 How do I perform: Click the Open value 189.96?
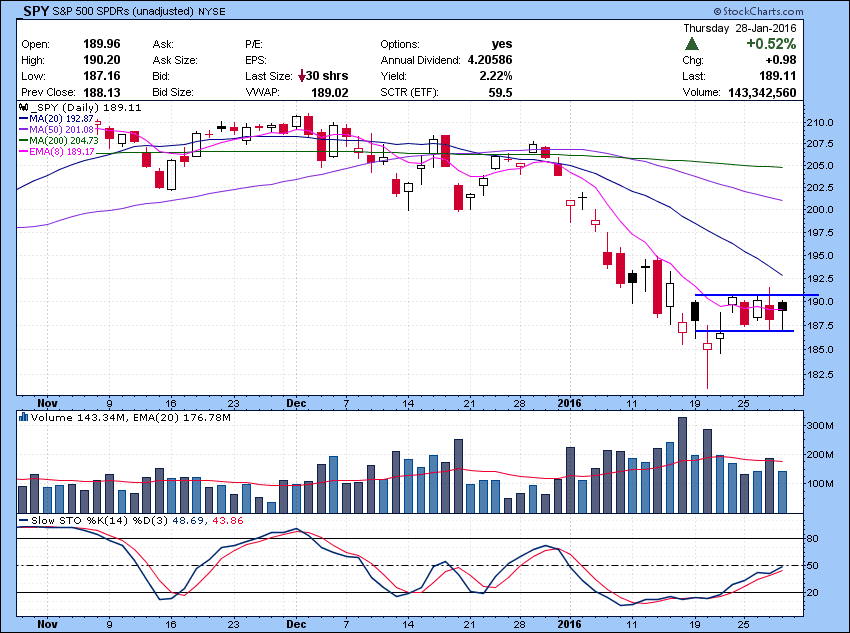101,44
